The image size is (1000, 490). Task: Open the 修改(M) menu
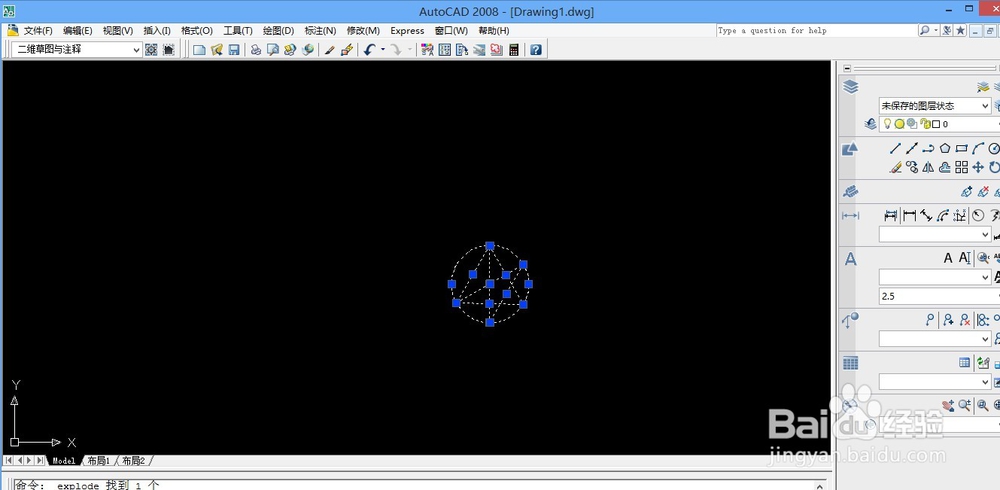(364, 31)
